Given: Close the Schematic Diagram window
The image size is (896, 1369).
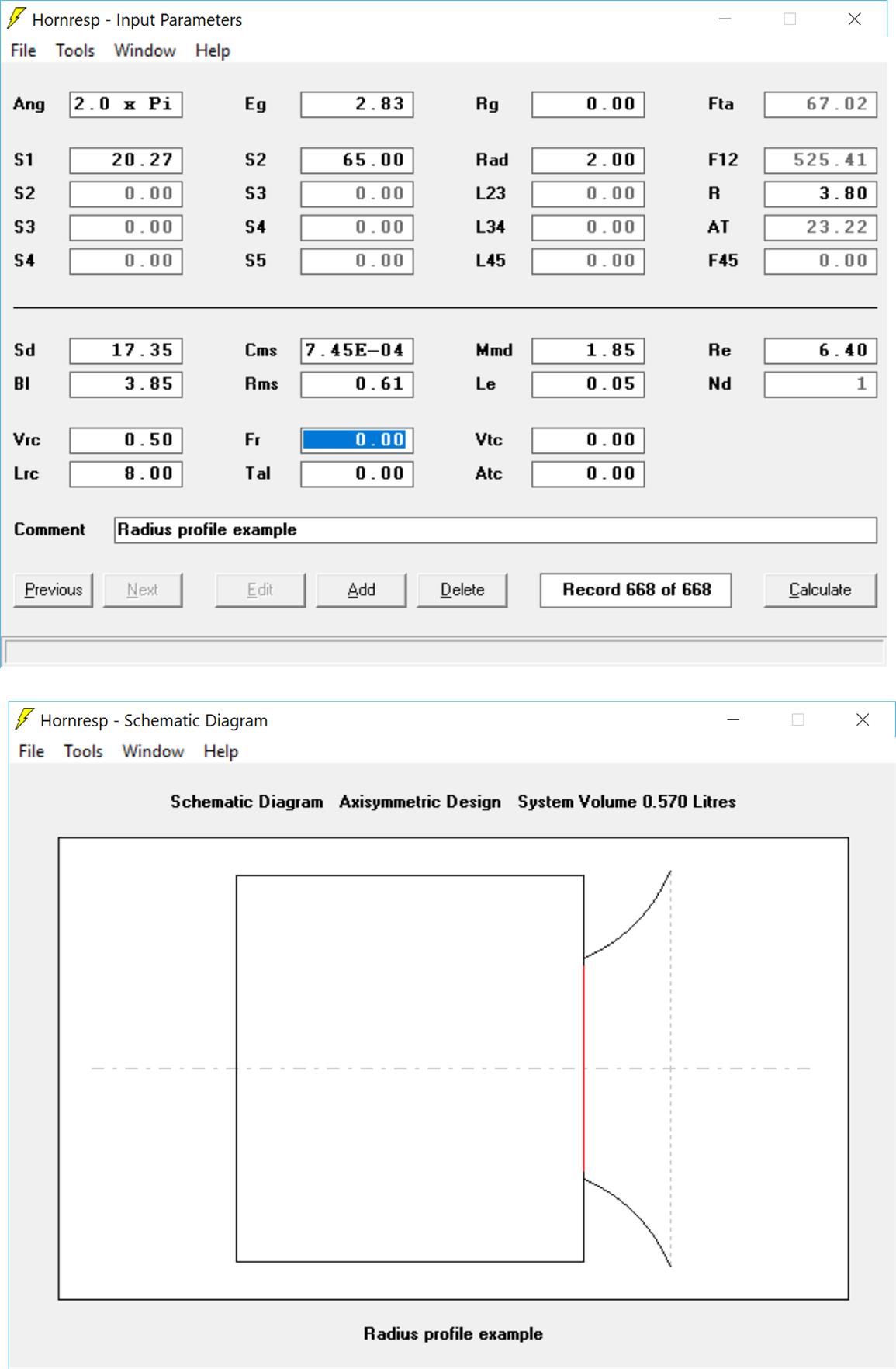Looking at the screenshot, I should pos(862,719).
